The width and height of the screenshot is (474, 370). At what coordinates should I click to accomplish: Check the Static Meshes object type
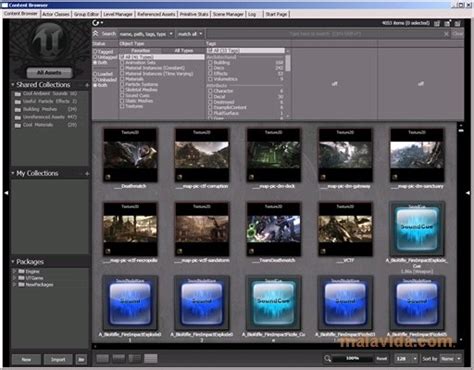pyautogui.click(x=122, y=101)
